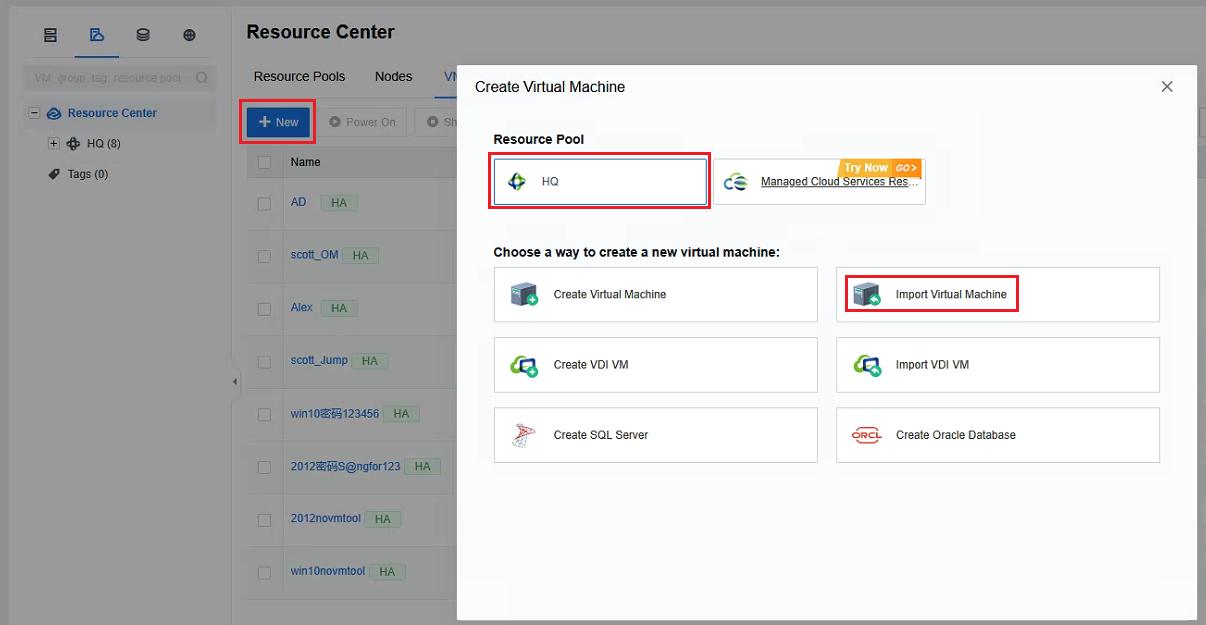The width and height of the screenshot is (1206, 625).
Task: Open the win10密码123456 VM link
Action: [x=335, y=413]
